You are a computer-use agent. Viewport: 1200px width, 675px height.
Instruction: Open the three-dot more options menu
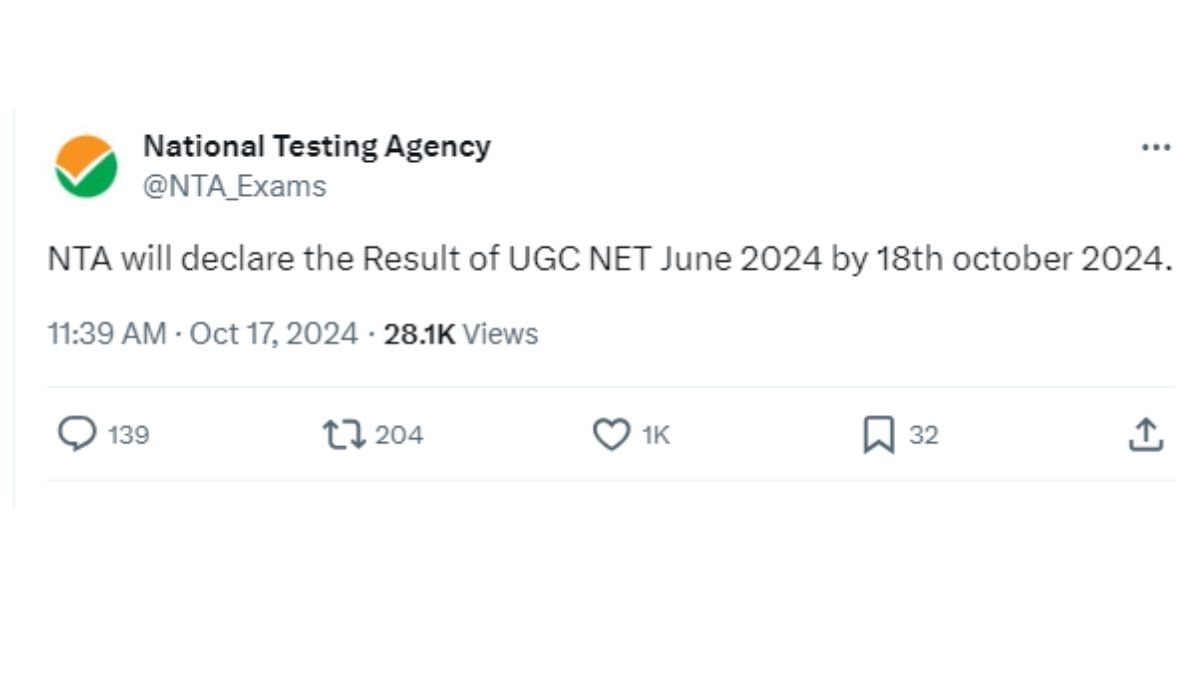click(1155, 147)
